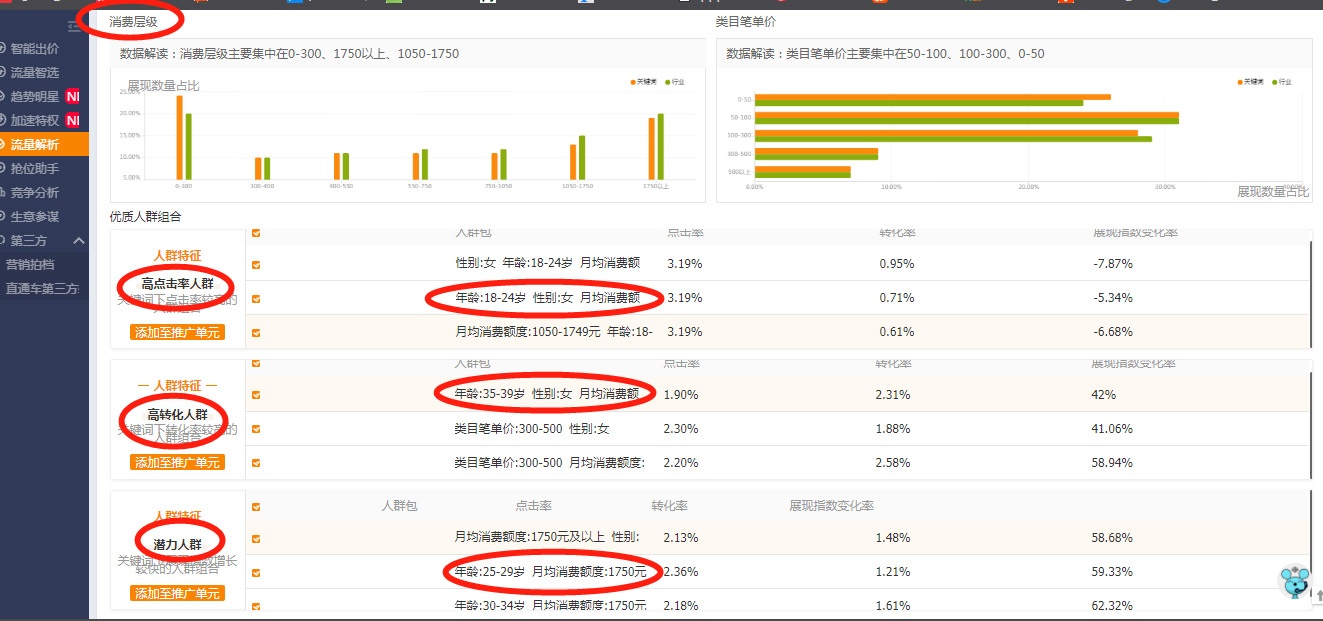The height and width of the screenshot is (621, 1323).
Task: Open 营销拍档 under 第三方
Action: [x=30, y=264]
